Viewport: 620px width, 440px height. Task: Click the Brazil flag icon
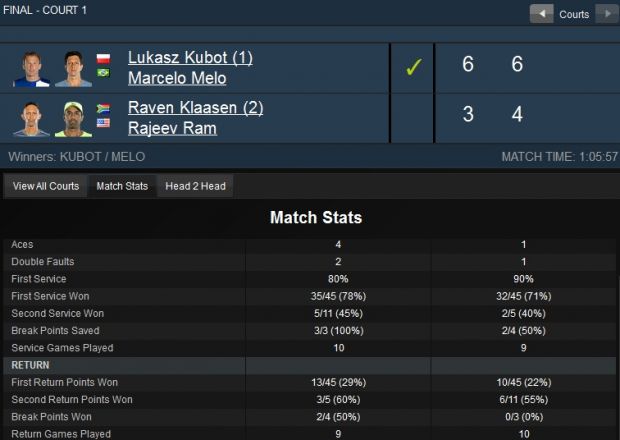(103, 72)
